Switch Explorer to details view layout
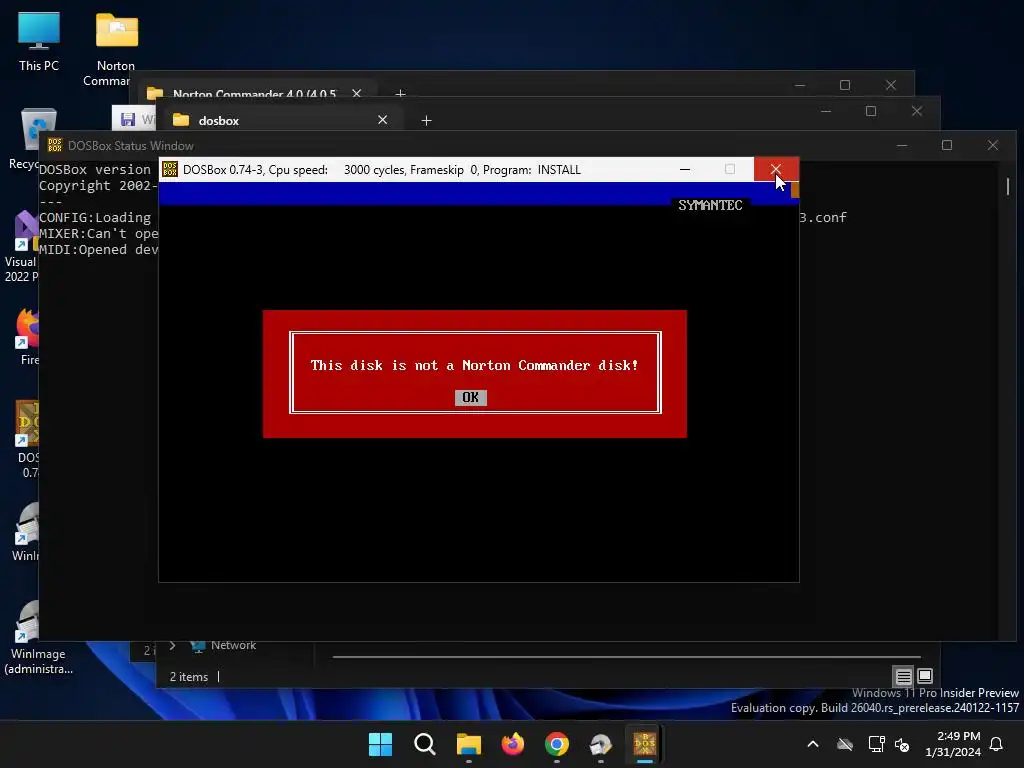The image size is (1024, 768). click(x=903, y=676)
